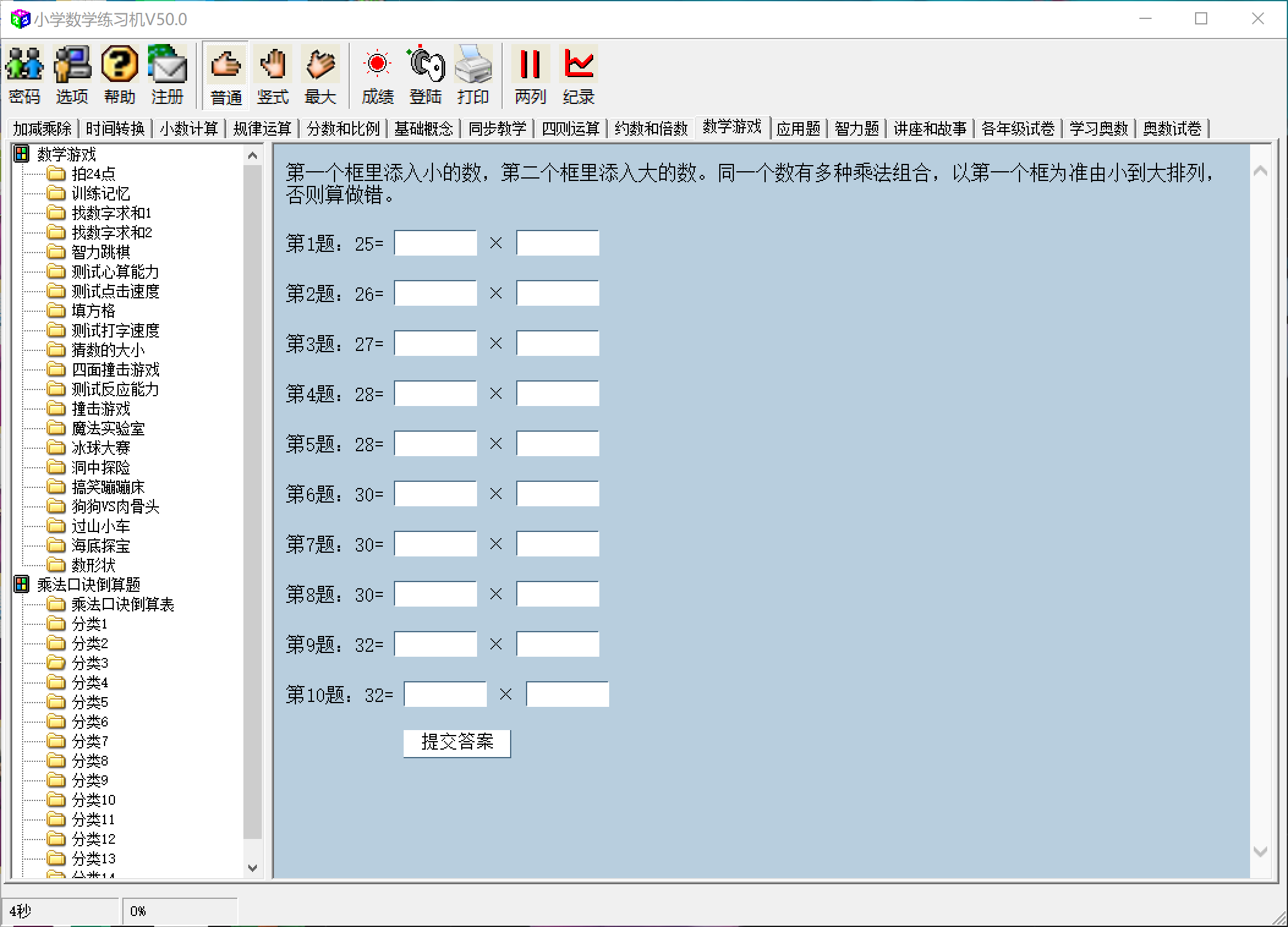Screen dimensions: 1288x927
Task: Select the 最大 largest size icon
Action: coord(320,75)
